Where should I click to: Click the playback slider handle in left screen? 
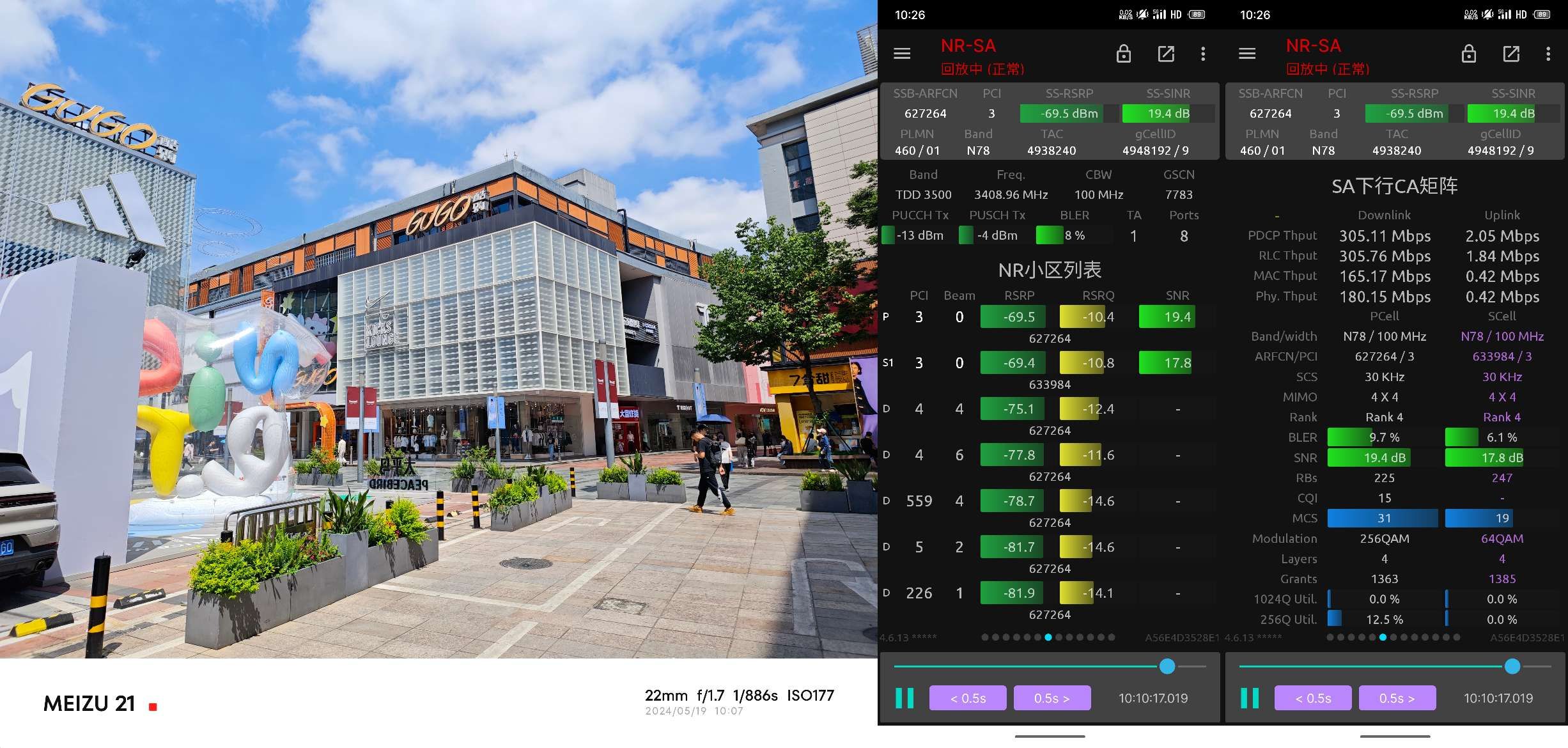pos(1167,666)
